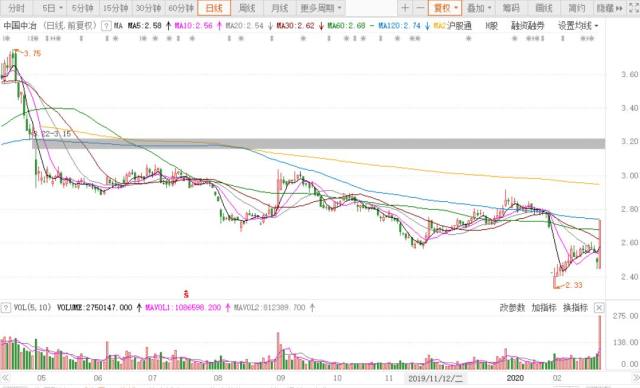Click the MA5:2.58 indicator value
640x388 pixels.
point(144,26)
